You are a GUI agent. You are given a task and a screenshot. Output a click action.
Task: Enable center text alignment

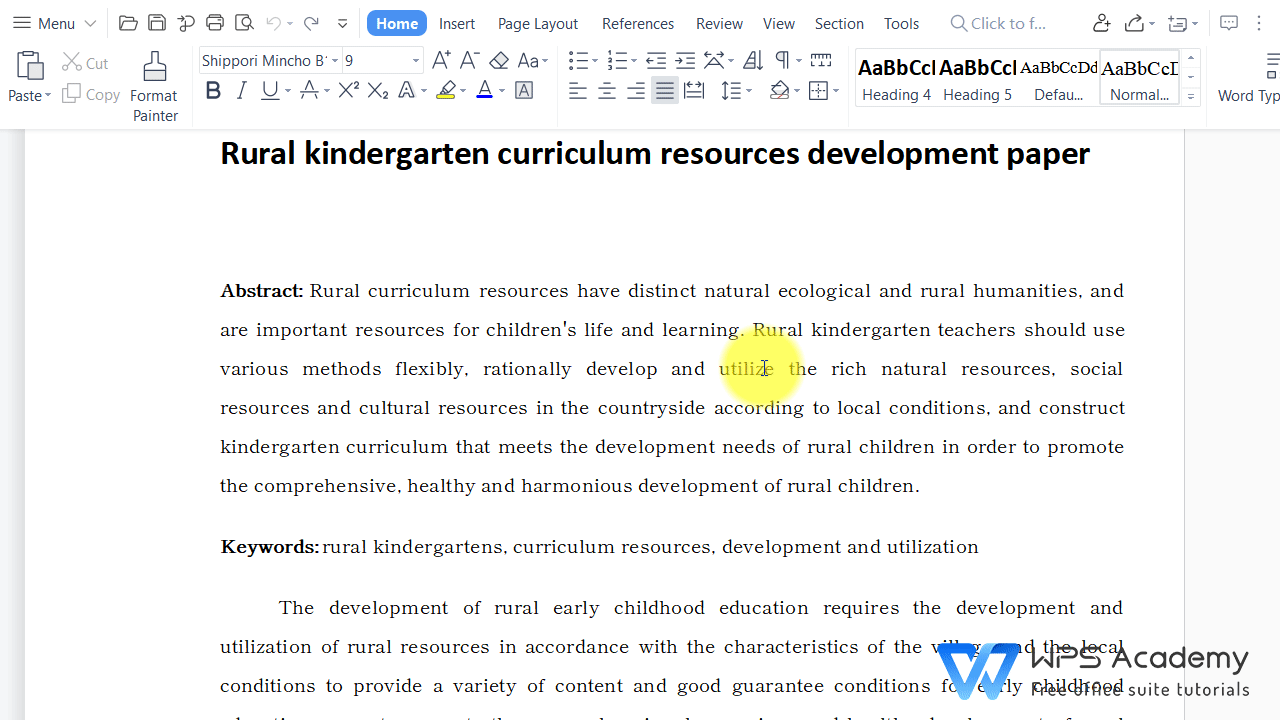pos(606,90)
